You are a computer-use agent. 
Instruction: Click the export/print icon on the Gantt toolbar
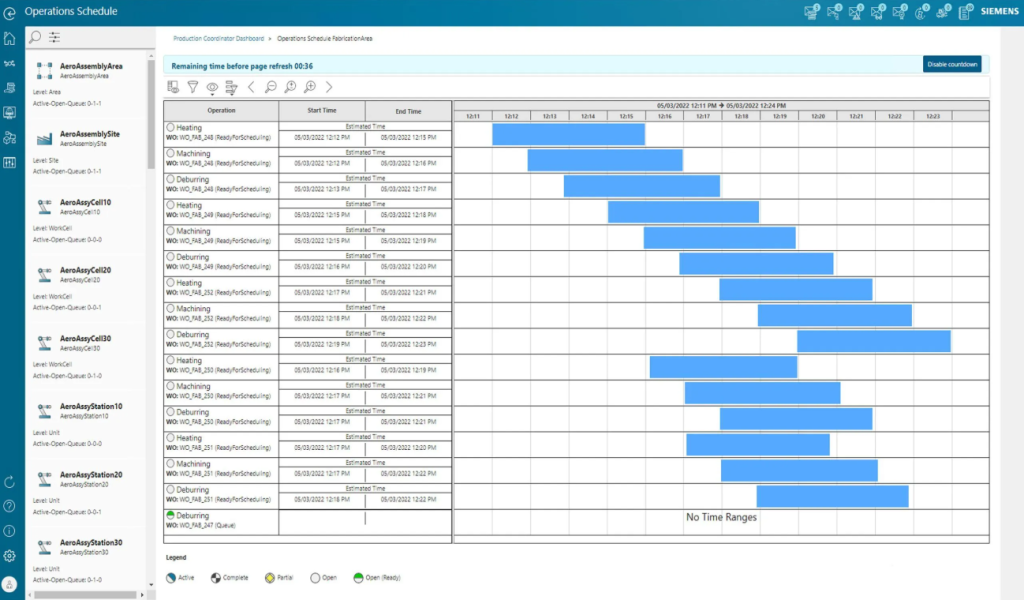click(172, 87)
